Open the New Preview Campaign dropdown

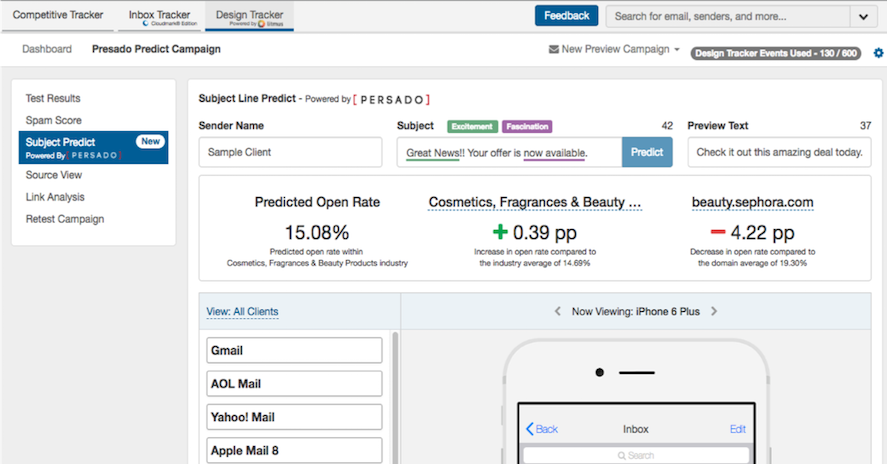coord(615,49)
